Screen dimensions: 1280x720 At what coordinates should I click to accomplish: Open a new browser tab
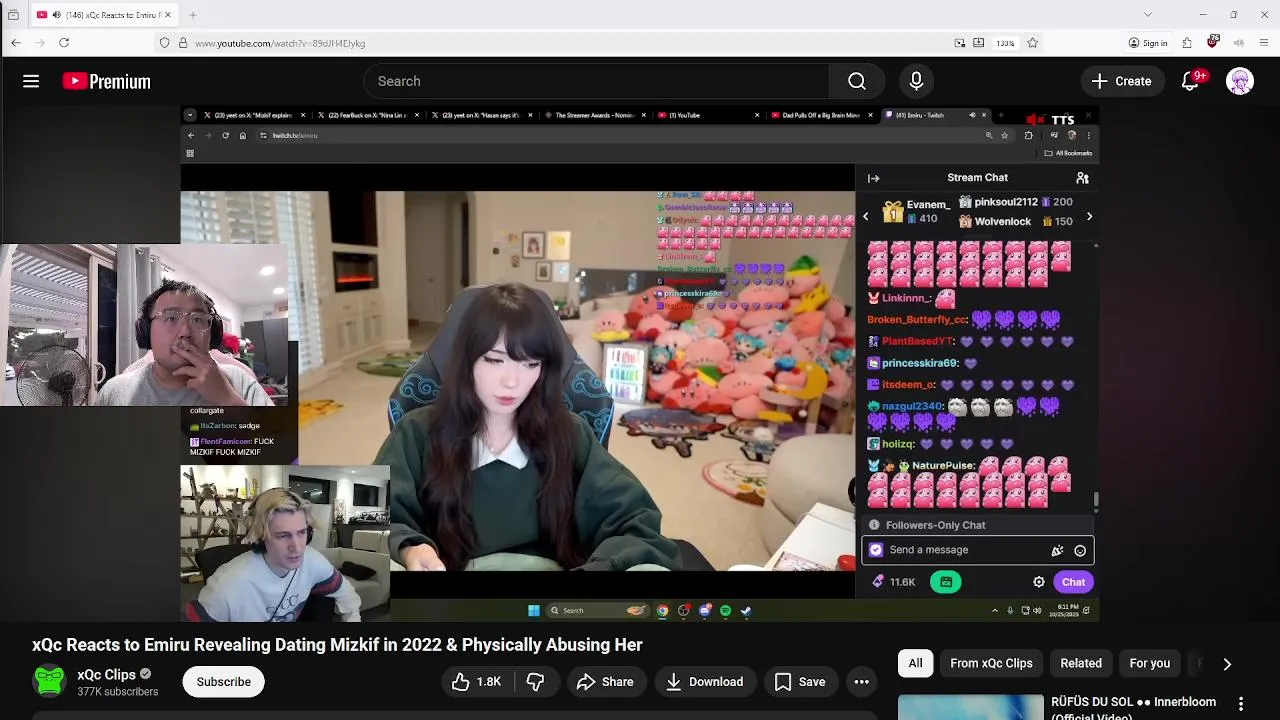pyautogui.click(x=193, y=15)
